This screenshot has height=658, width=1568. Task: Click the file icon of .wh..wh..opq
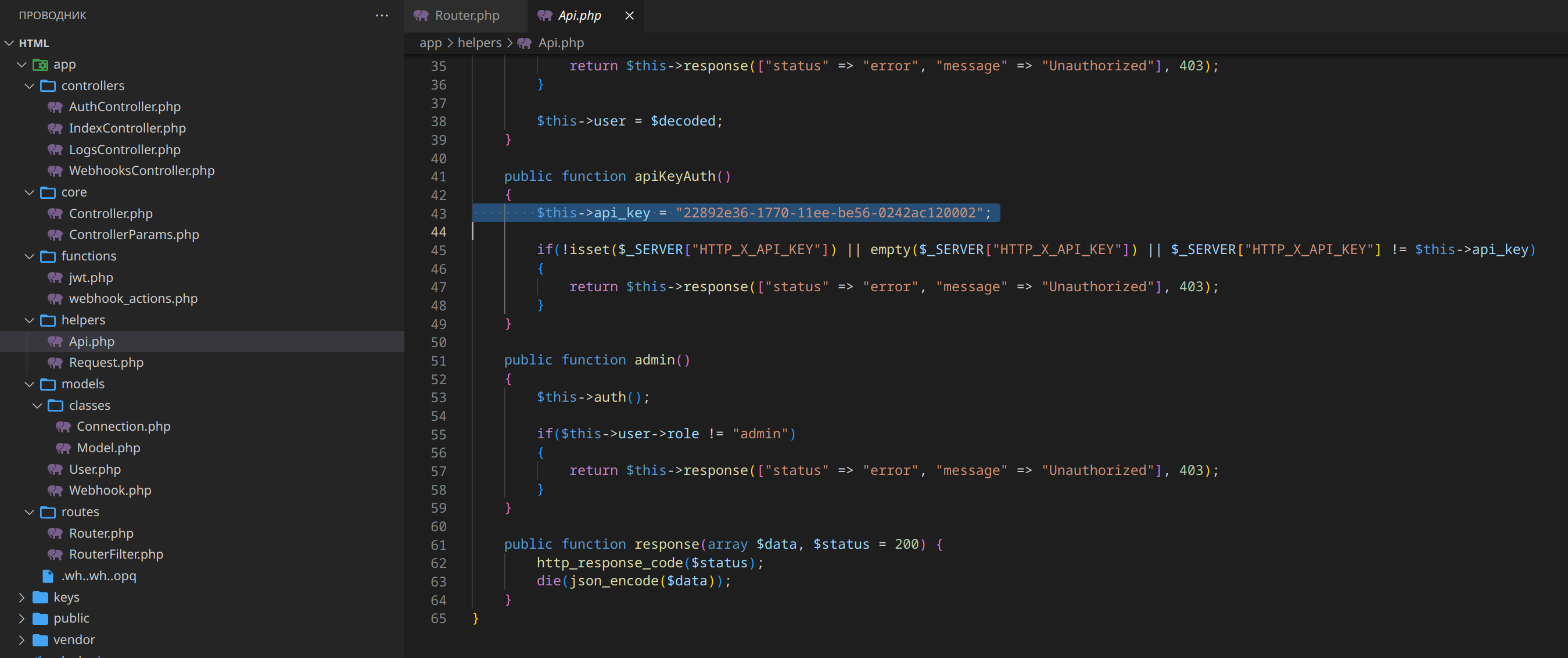(48, 577)
